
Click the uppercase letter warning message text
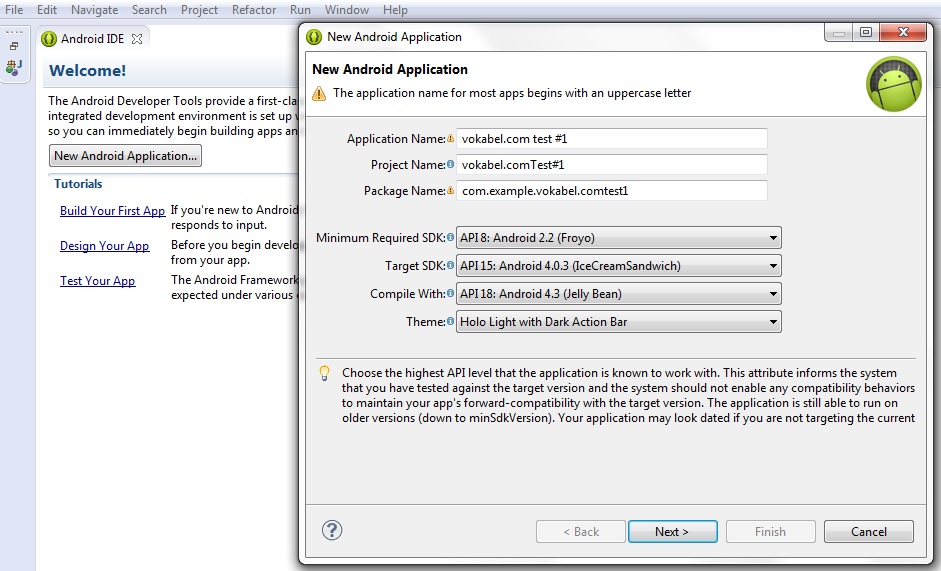[512, 93]
